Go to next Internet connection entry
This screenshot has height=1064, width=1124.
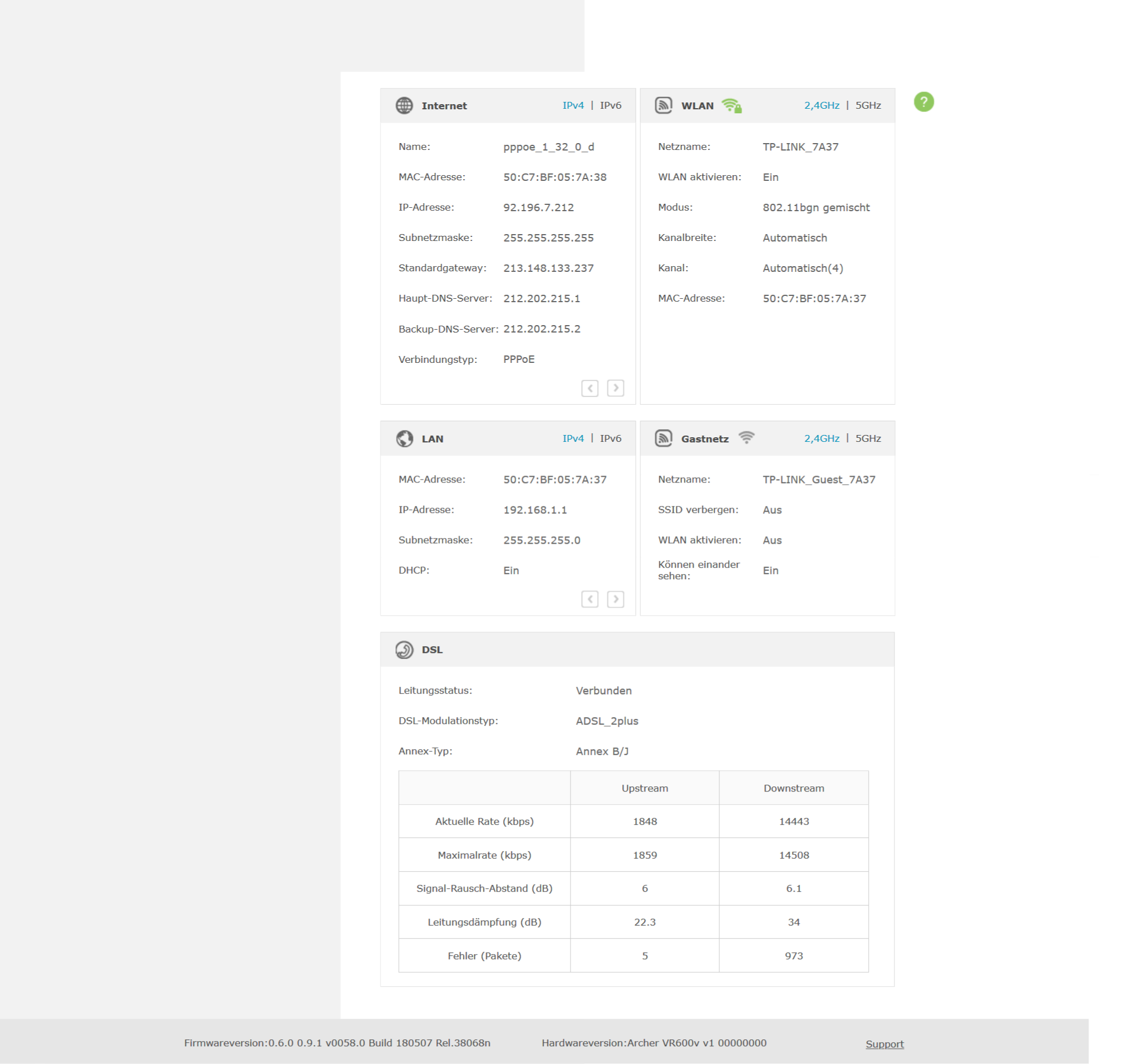click(615, 388)
